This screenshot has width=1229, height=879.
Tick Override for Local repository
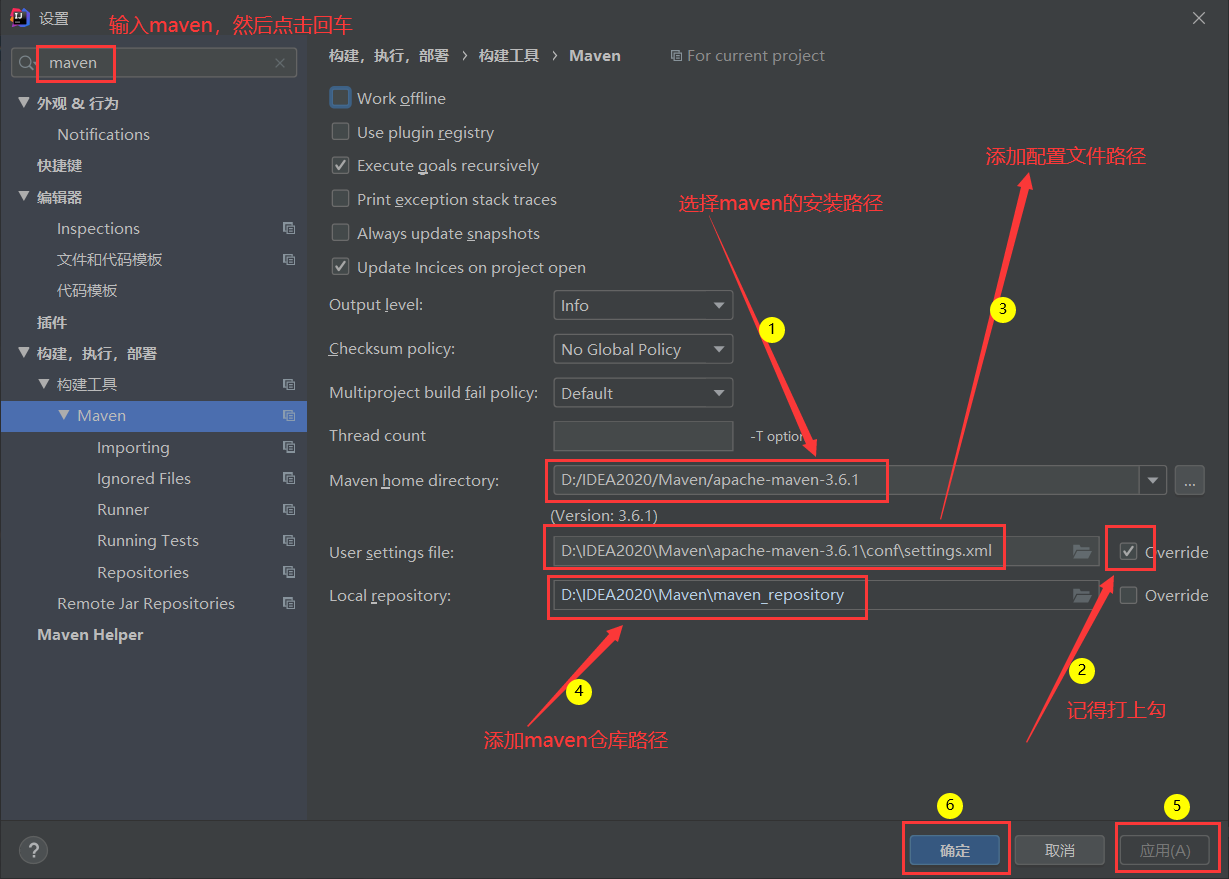point(1129,595)
